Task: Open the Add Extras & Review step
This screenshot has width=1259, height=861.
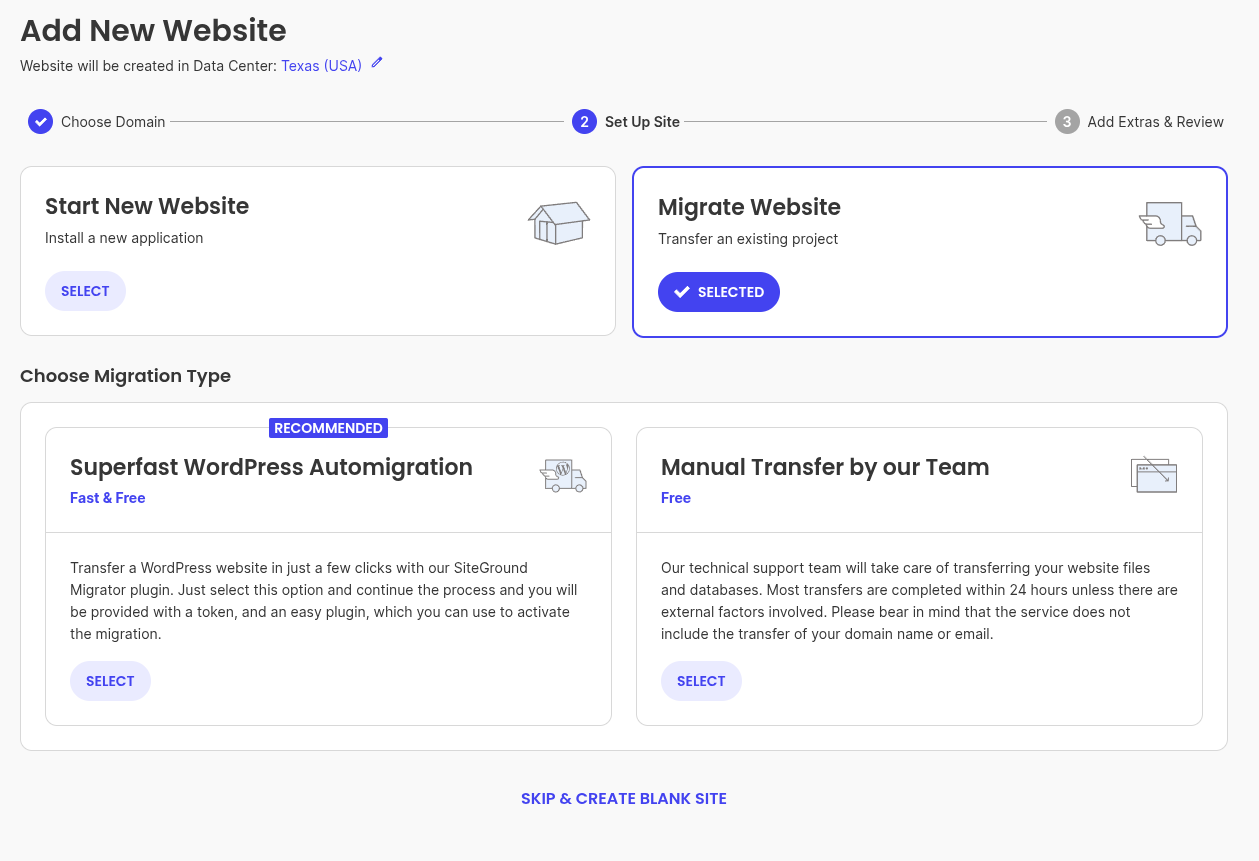Action: coord(1155,122)
